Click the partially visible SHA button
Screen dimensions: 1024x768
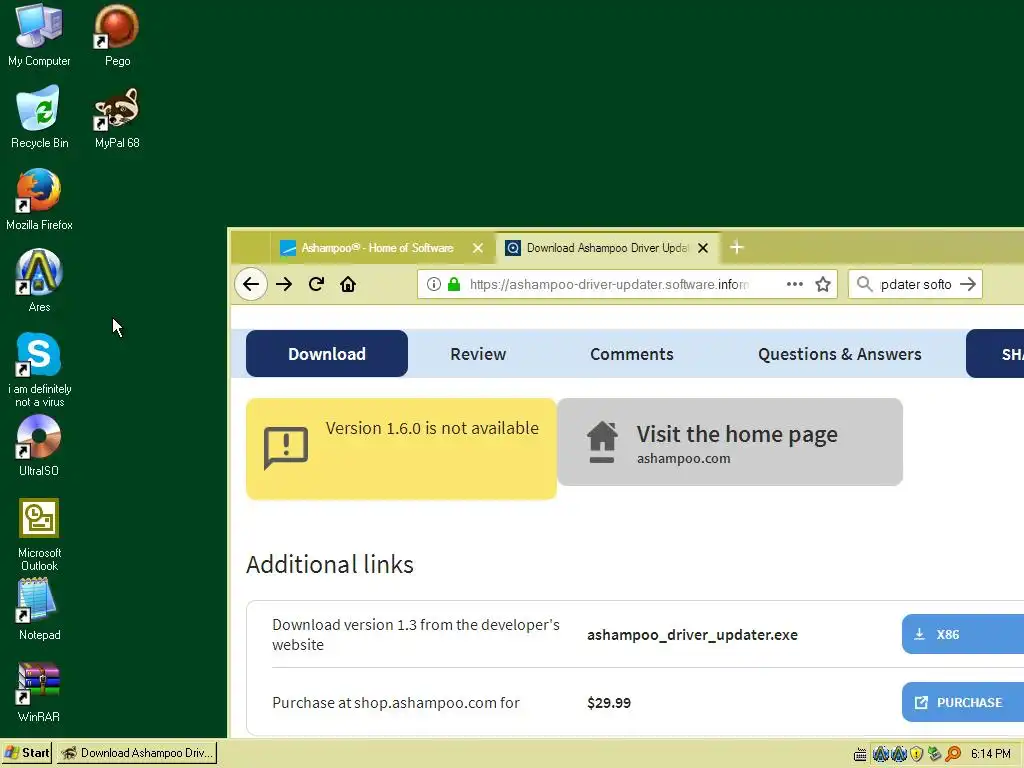pyautogui.click(x=995, y=354)
